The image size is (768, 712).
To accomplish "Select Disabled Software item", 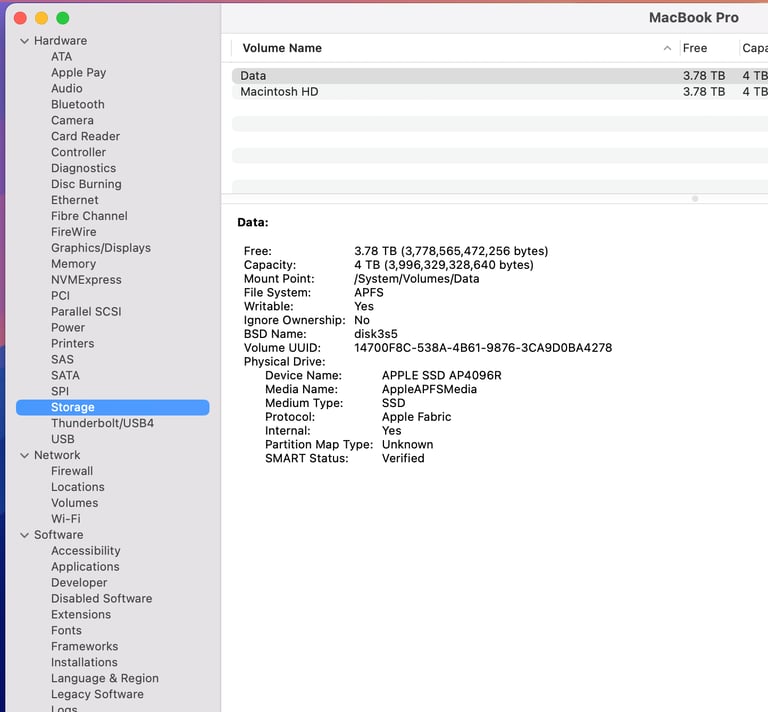I will 101,598.
